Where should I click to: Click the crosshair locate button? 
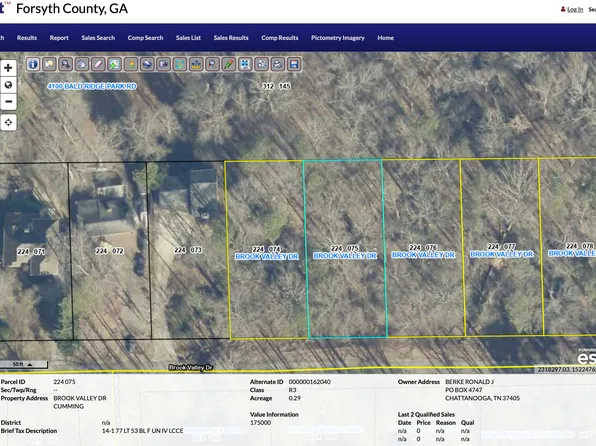(8, 122)
